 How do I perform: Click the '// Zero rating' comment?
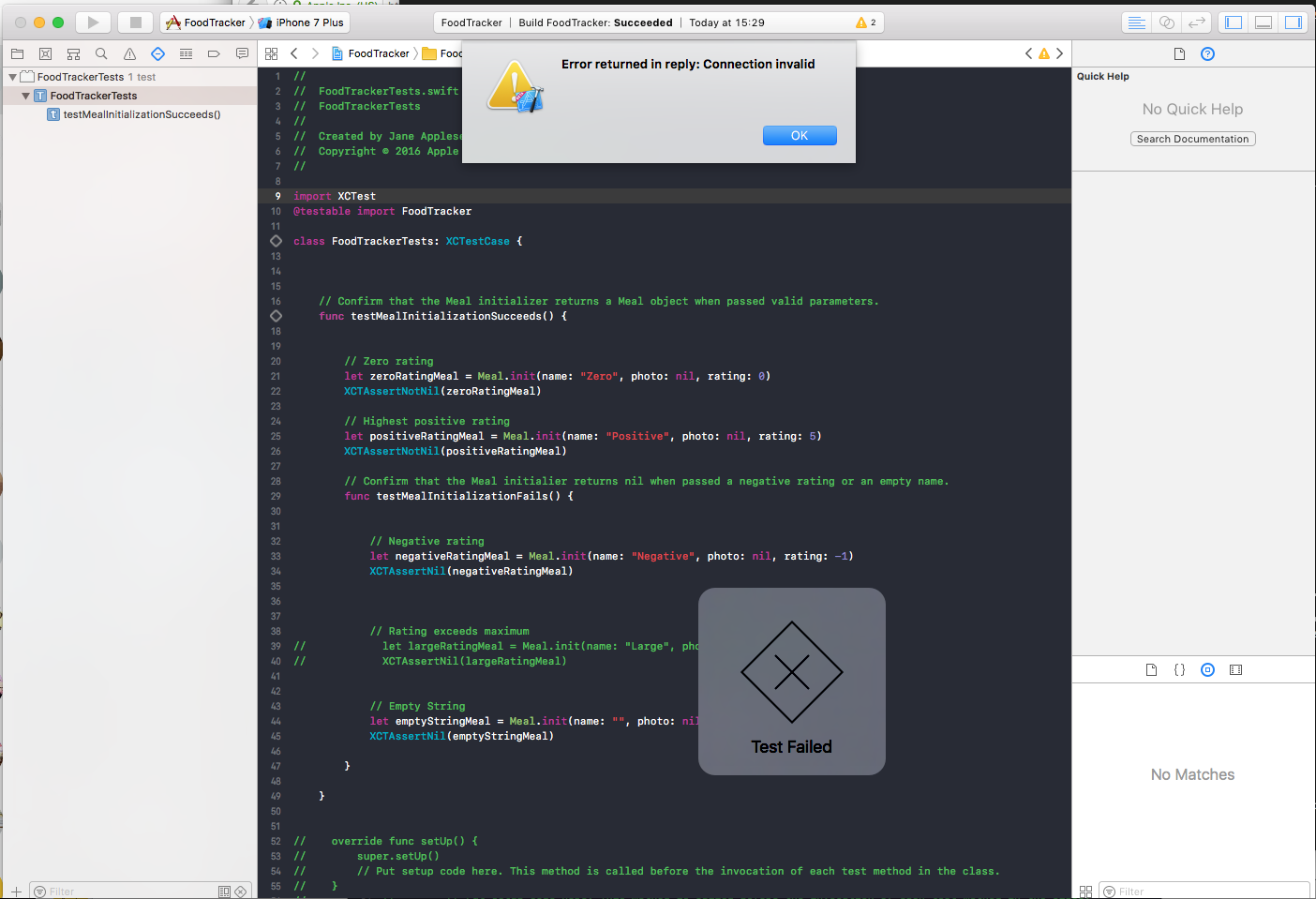[389, 361]
